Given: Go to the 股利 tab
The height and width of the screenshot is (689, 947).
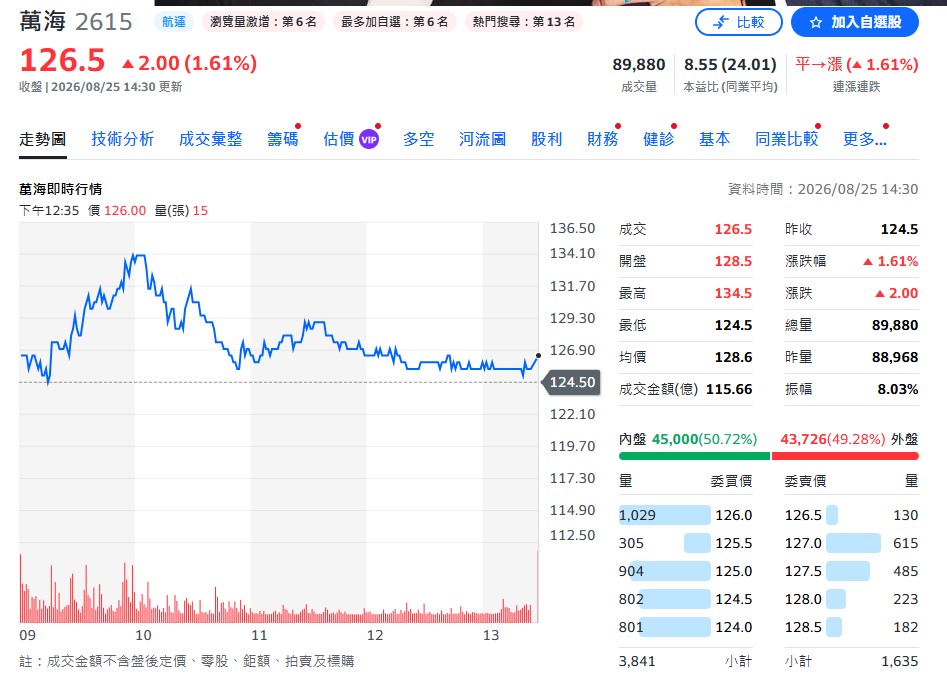Looking at the screenshot, I should coord(547,139).
